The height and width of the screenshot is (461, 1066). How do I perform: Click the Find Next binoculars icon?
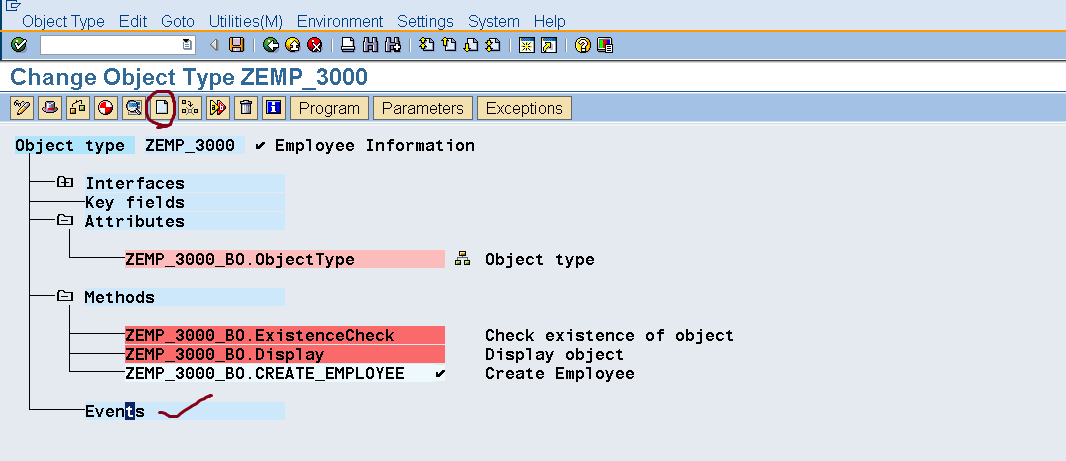tap(393, 46)
